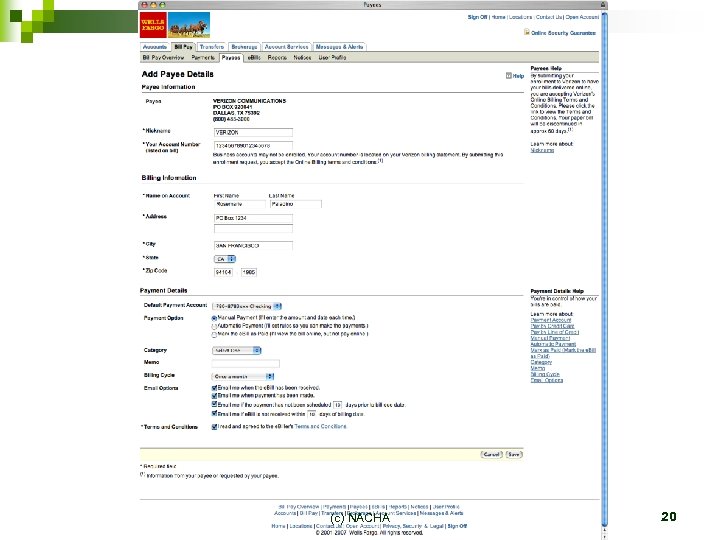Open the Pay by Line of Credit help link

(555, 332)
